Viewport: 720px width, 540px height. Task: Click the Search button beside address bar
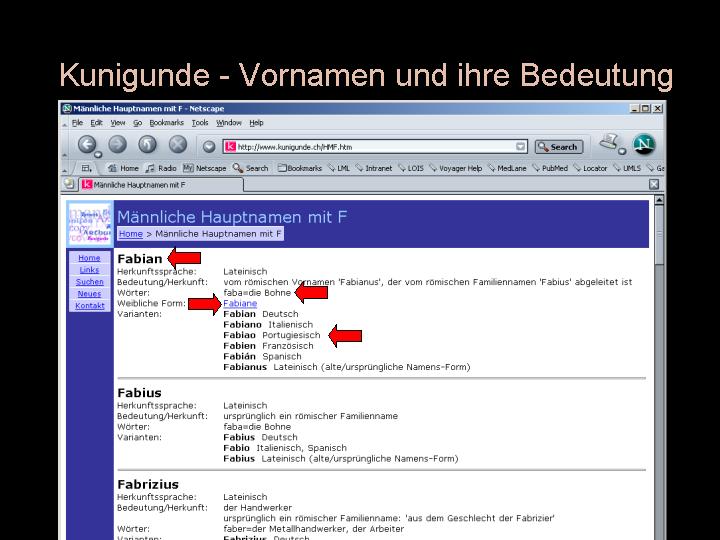pyautogui.click(x=558, y=146)
